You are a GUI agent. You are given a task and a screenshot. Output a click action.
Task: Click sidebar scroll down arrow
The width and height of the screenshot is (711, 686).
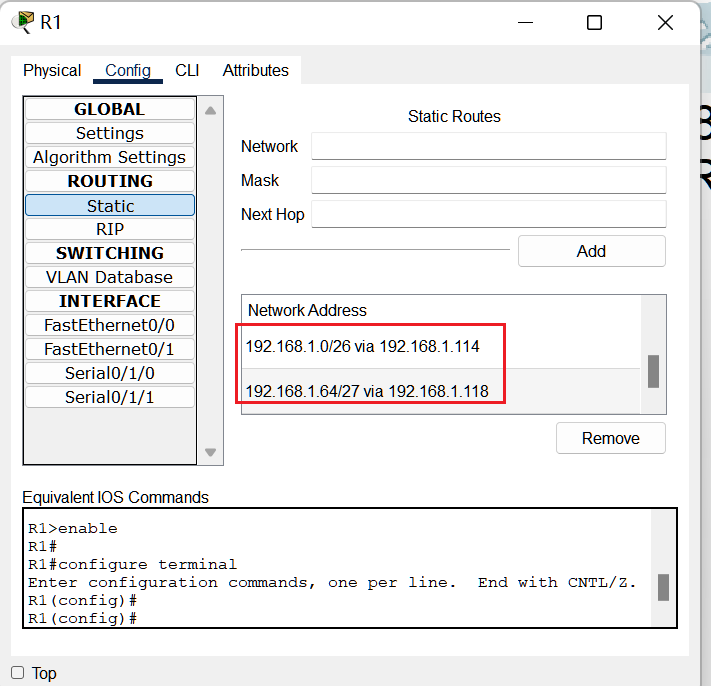(x=210, y=452)
